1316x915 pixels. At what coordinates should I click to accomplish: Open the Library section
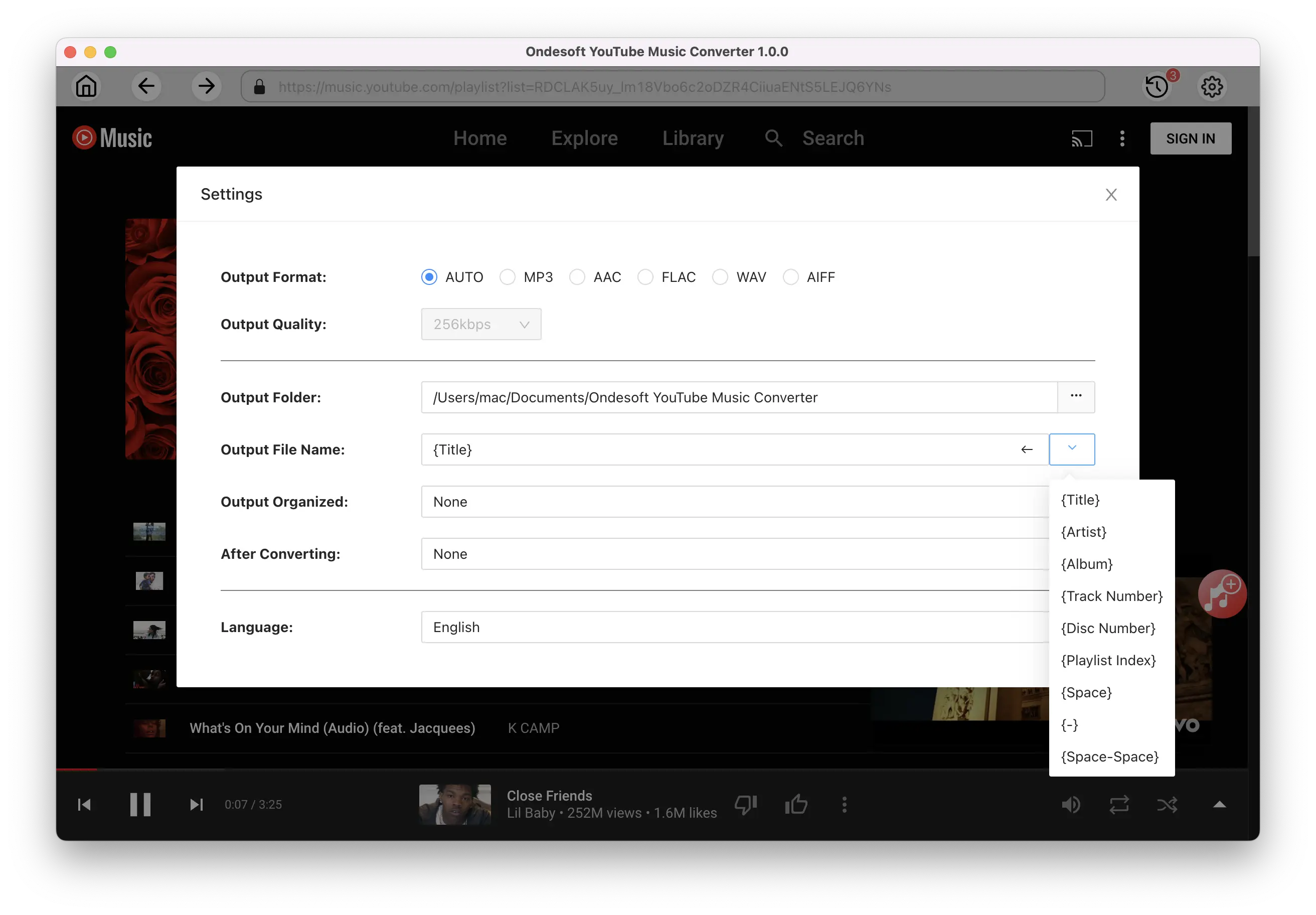click(x=693, y=138)
